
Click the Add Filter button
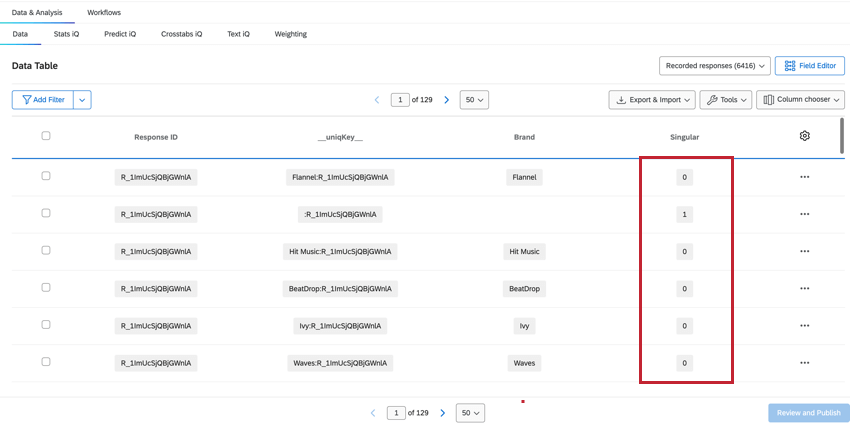(42, 100)
